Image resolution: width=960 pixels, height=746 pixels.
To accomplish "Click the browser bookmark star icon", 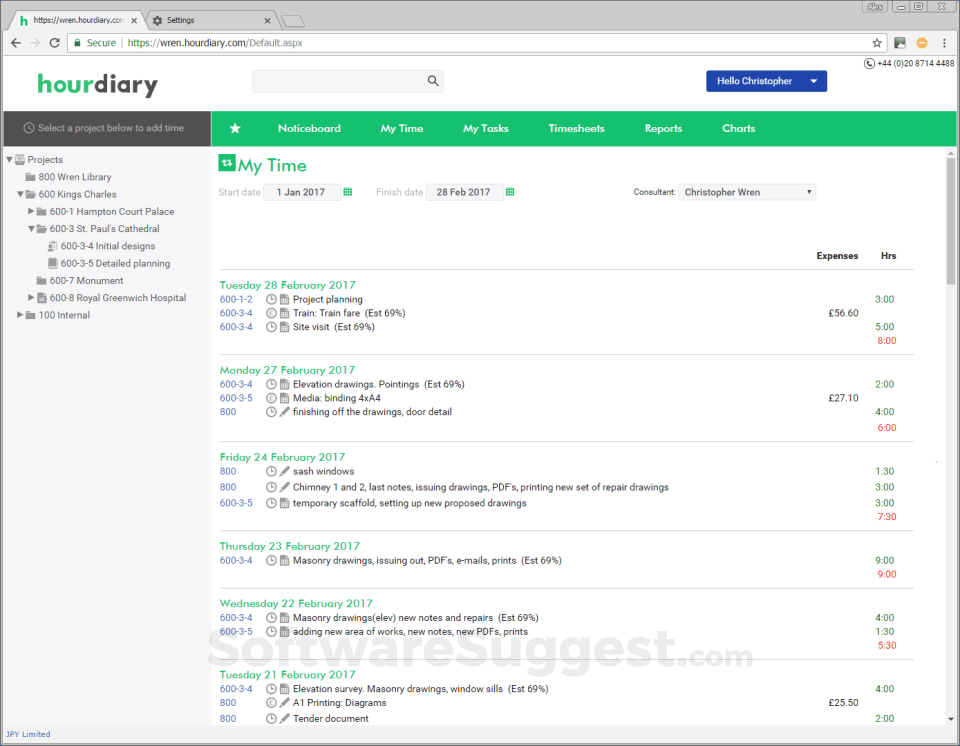I will point(877,43).
